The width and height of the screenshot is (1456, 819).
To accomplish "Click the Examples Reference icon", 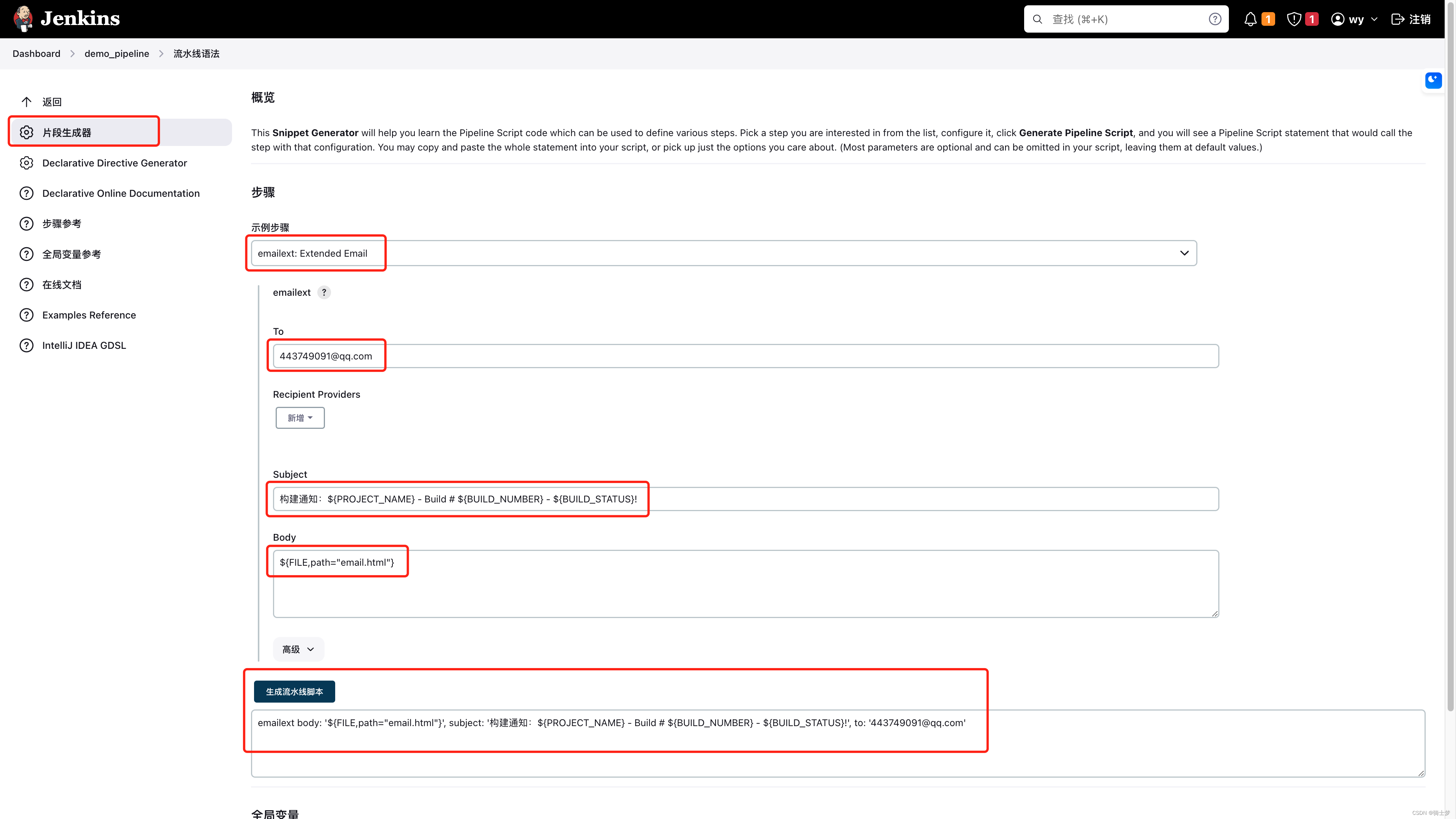I will click(27, 314).
